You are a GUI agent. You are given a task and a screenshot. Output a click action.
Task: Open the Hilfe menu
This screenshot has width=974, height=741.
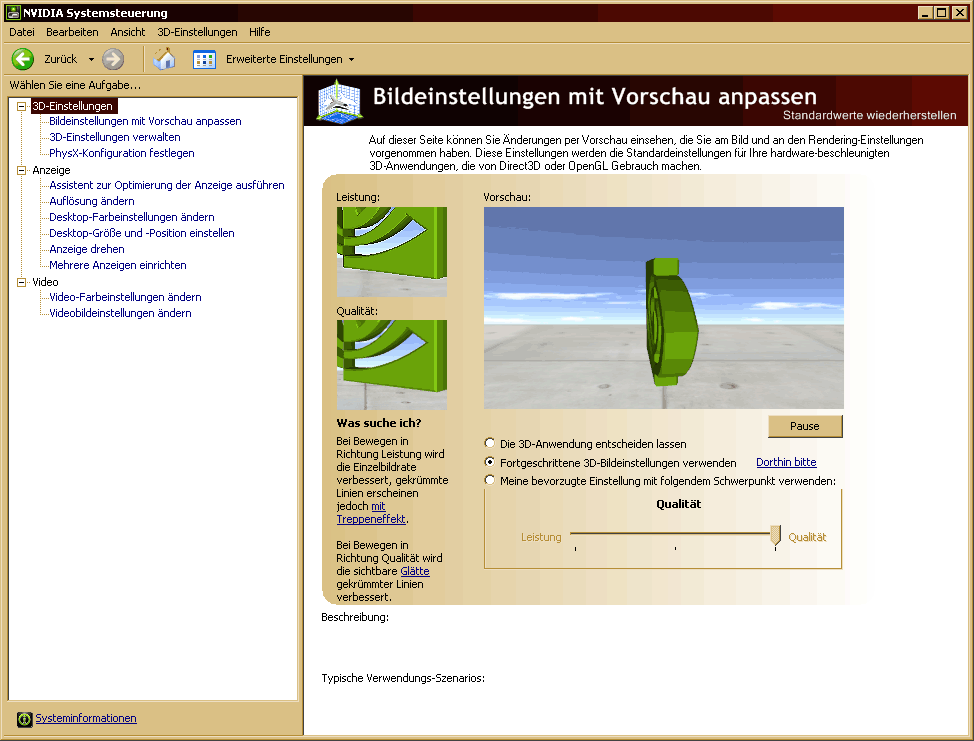(x=260, y=32)
